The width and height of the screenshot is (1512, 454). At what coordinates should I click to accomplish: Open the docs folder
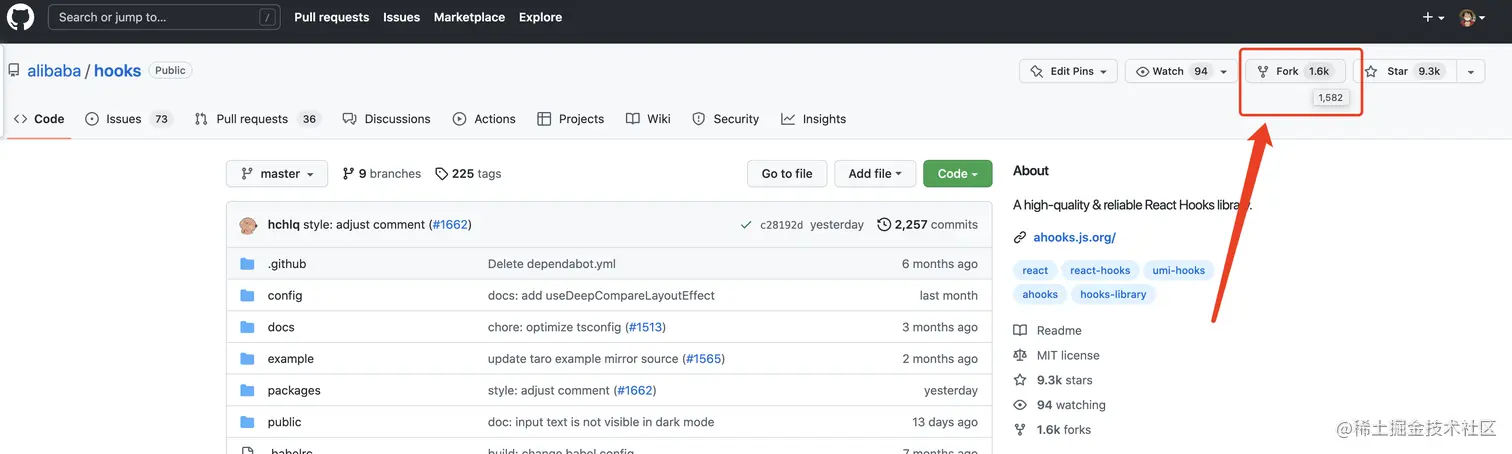coord(281,327)
